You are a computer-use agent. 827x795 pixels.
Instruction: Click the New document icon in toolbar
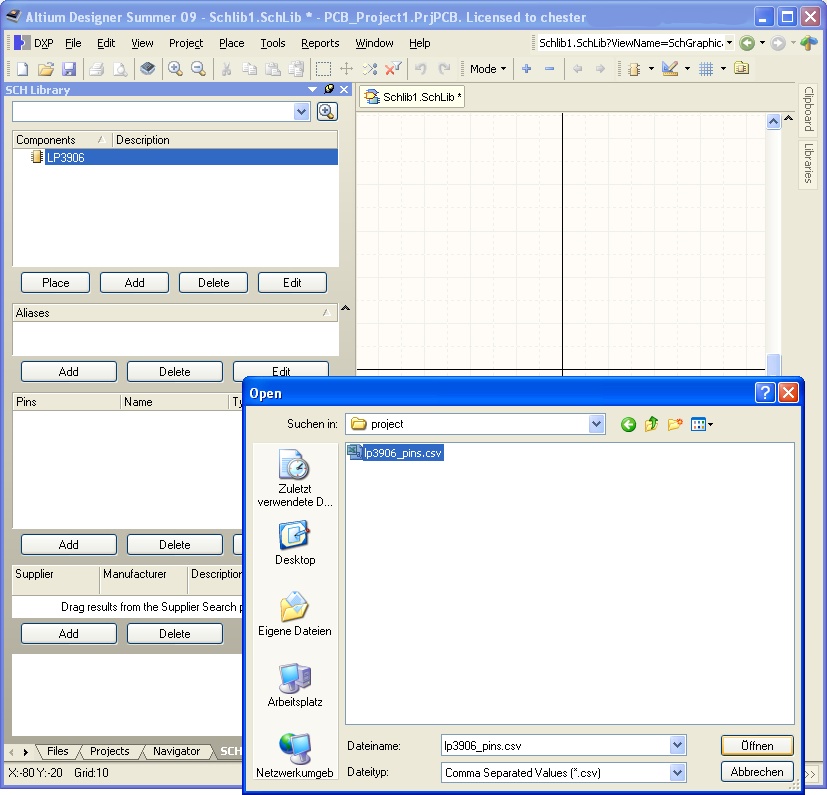(x=22, y=69)
